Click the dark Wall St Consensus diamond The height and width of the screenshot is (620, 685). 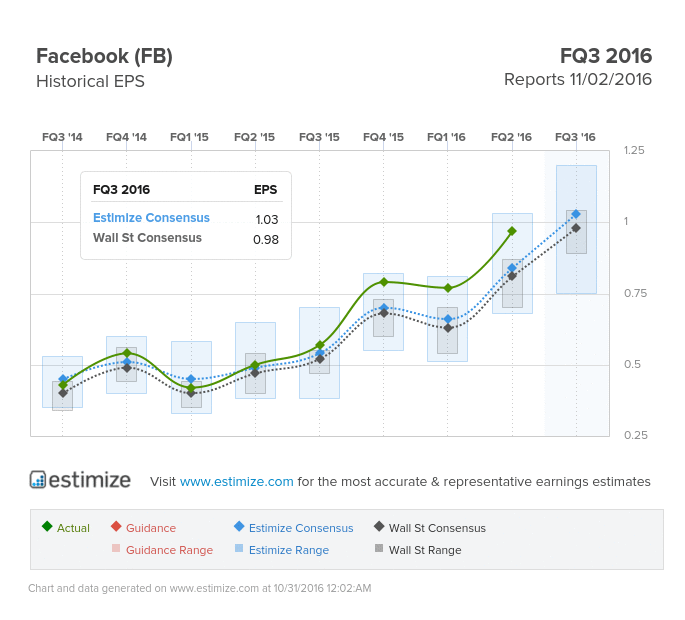tap(379, 526)
